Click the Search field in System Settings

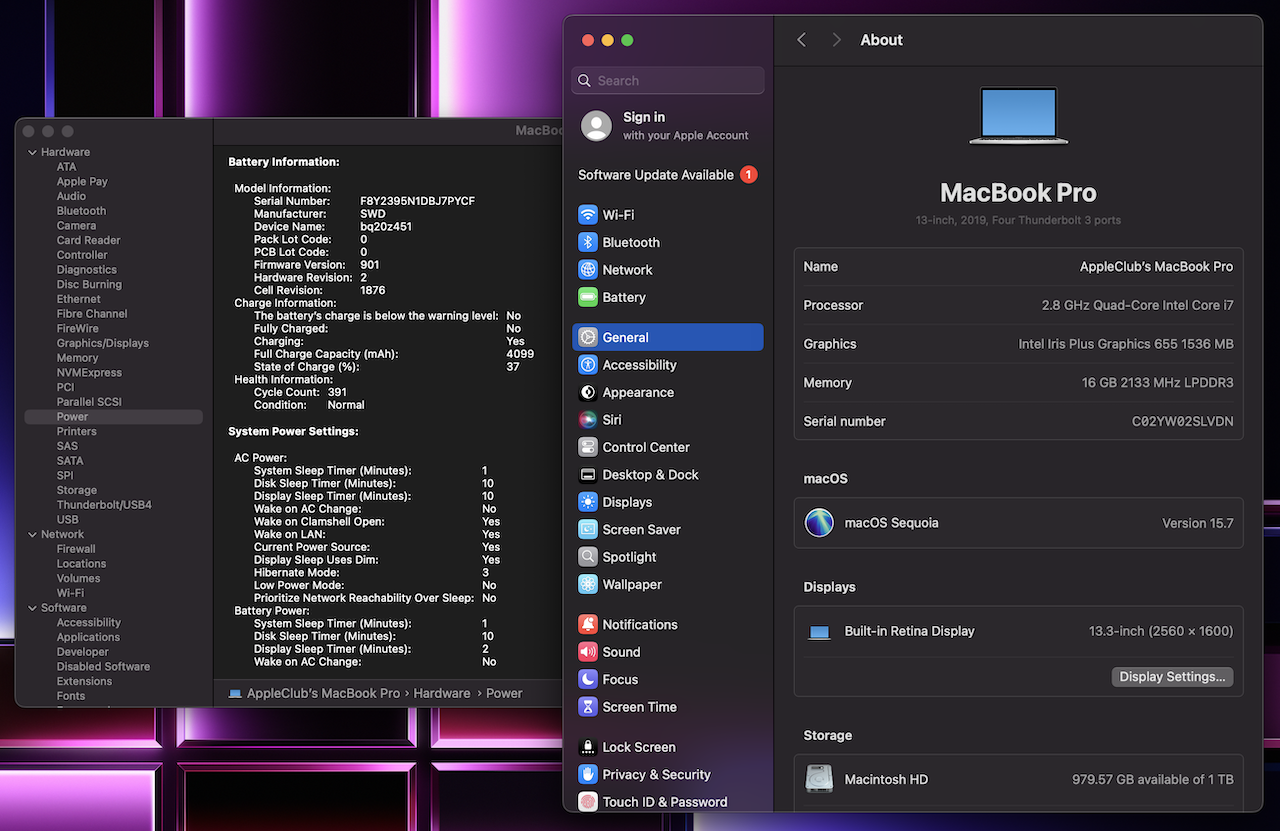click(x=668, y=81)
